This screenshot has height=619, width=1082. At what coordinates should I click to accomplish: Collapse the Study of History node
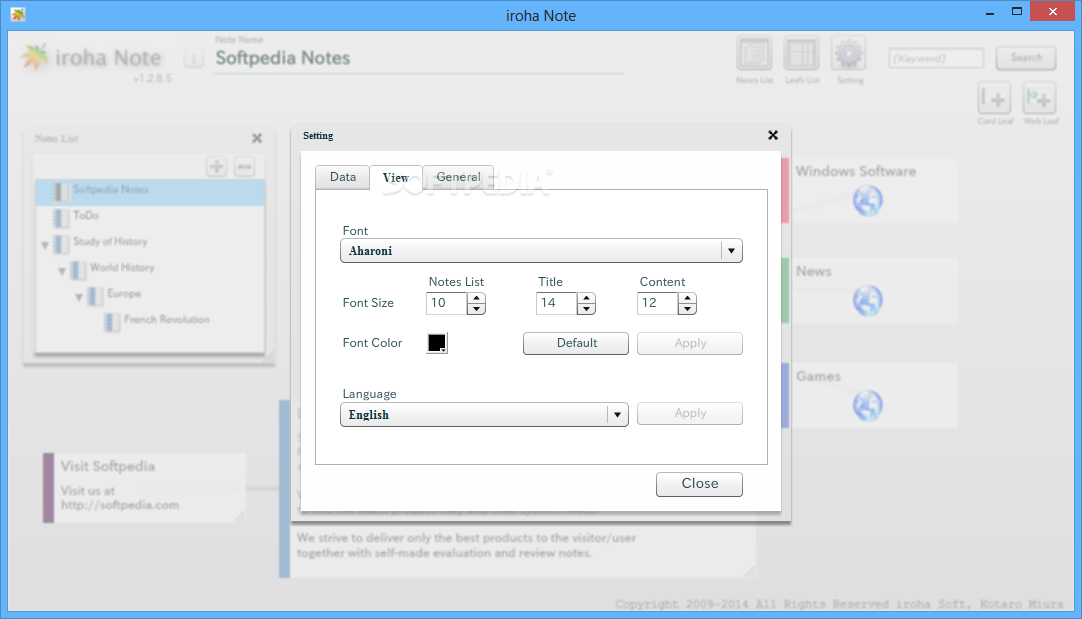[45, 245]
